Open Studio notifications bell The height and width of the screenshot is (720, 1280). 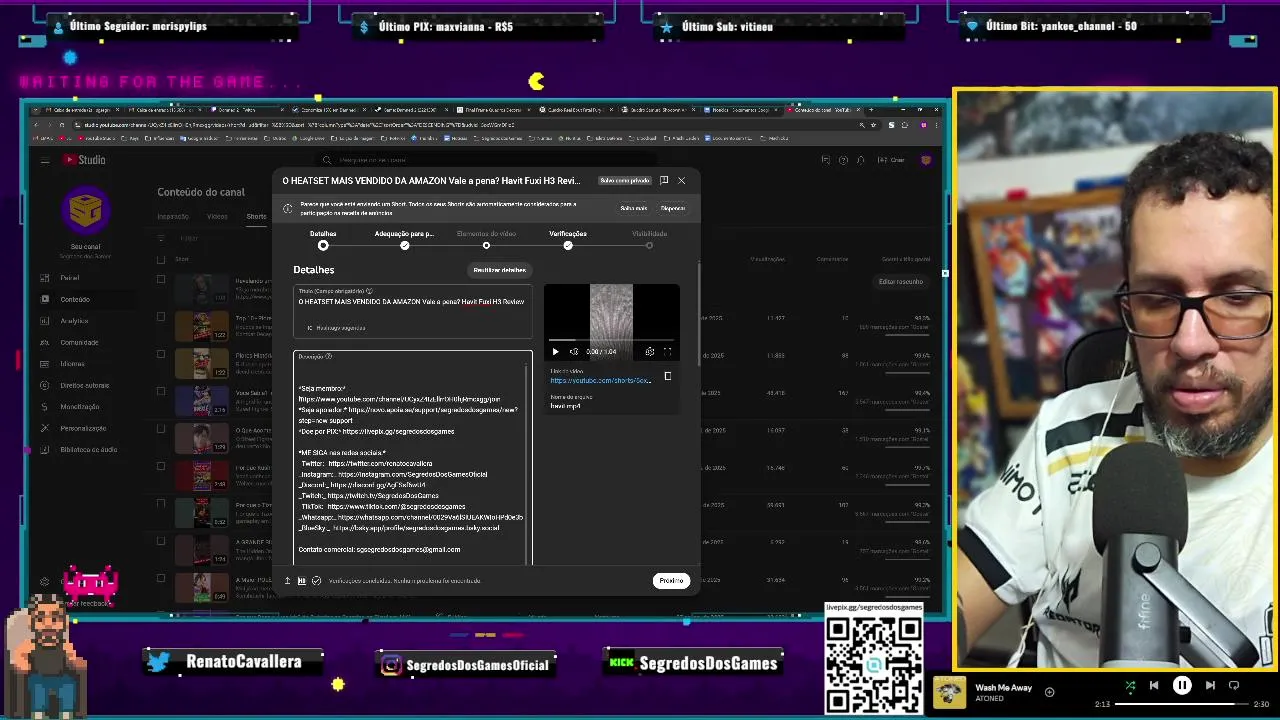pos(861,160)
